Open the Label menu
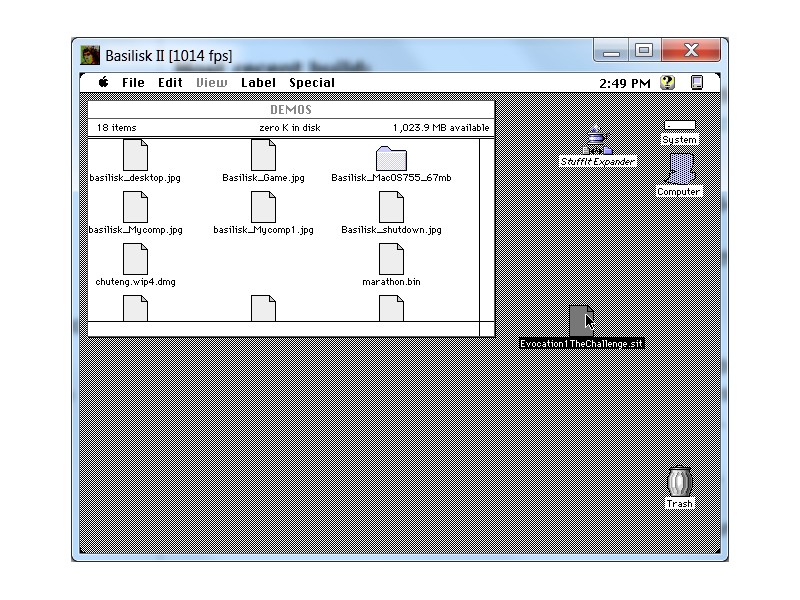This screenshot has height=600, width=800. click(258, 83)
